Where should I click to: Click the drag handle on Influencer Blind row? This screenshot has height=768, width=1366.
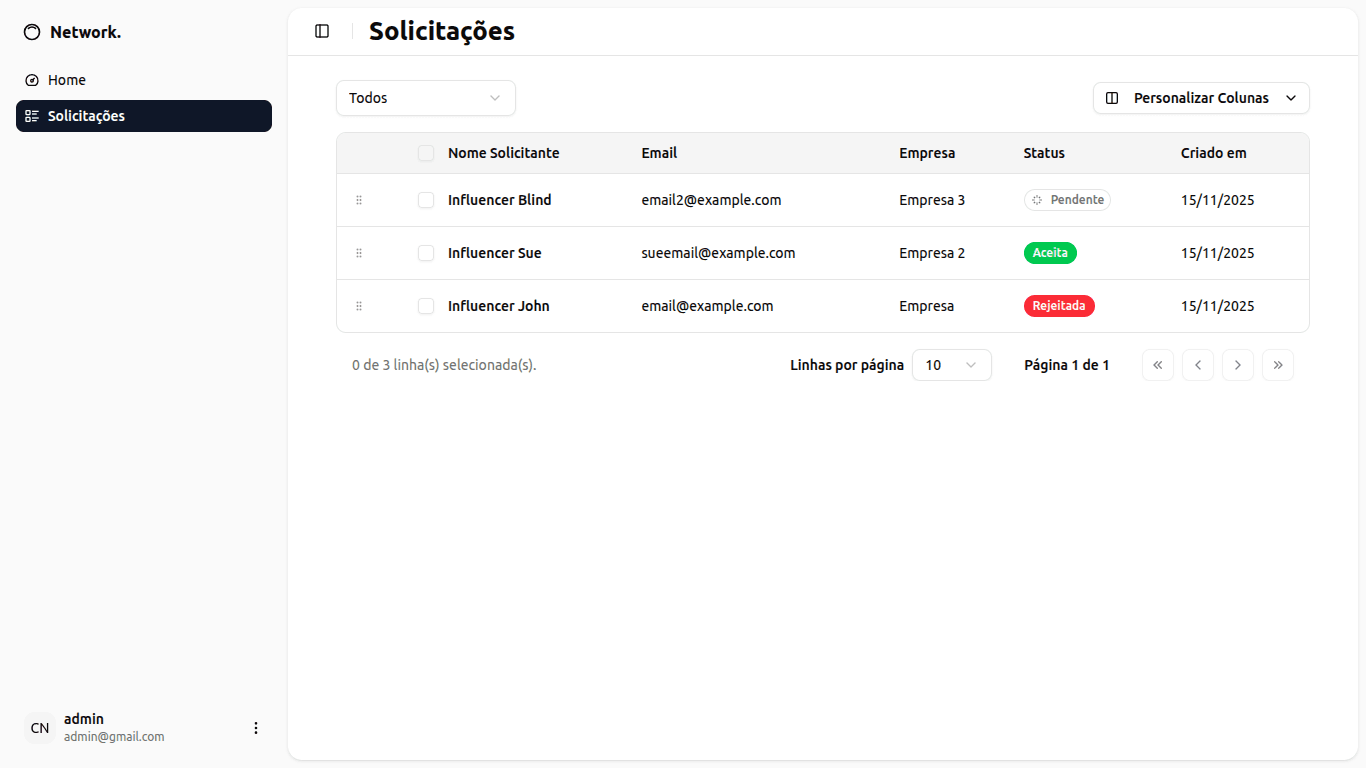[x=359, y=199]
